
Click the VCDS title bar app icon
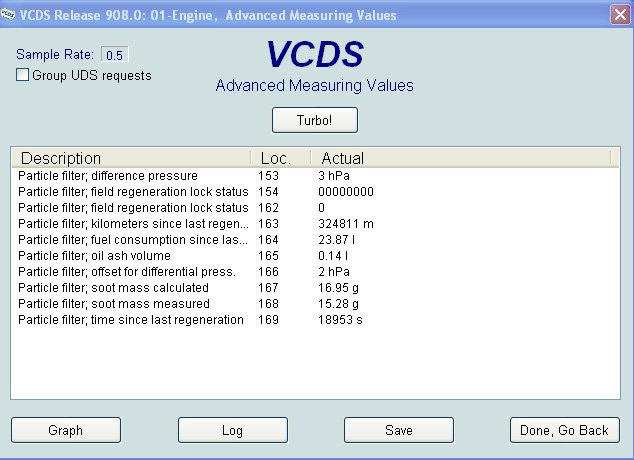(x=8, y=14)
